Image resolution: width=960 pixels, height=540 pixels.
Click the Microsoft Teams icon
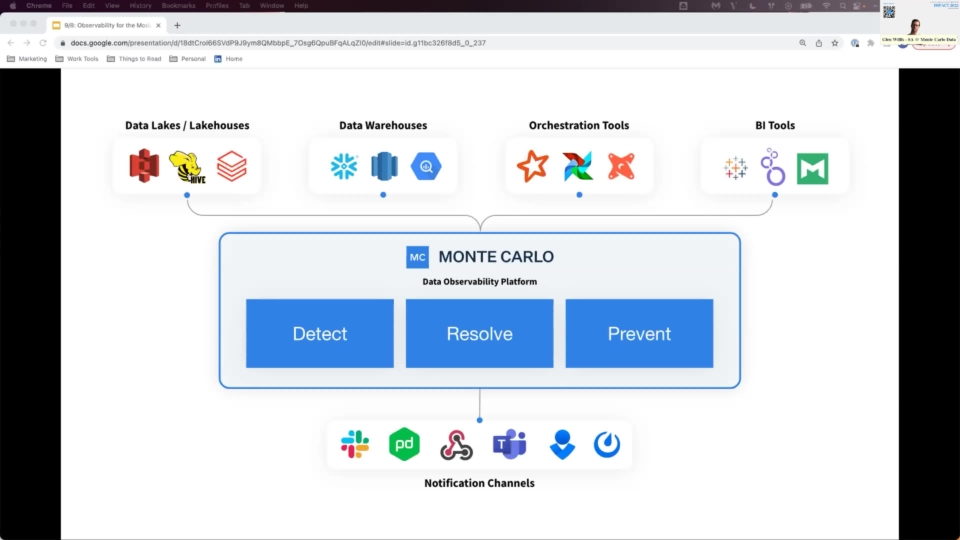click(509, 444)
